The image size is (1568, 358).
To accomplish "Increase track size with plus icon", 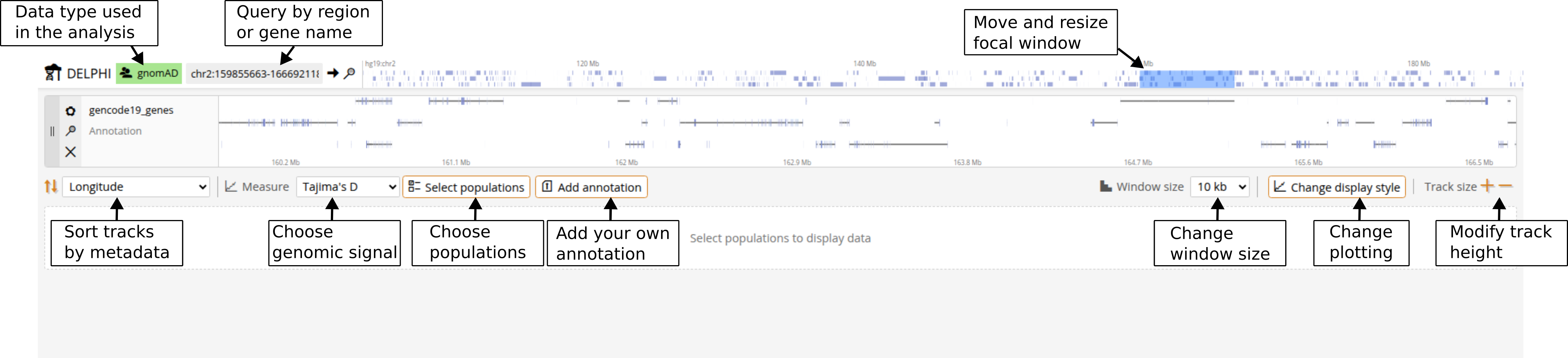I will tap(1487, 186).
